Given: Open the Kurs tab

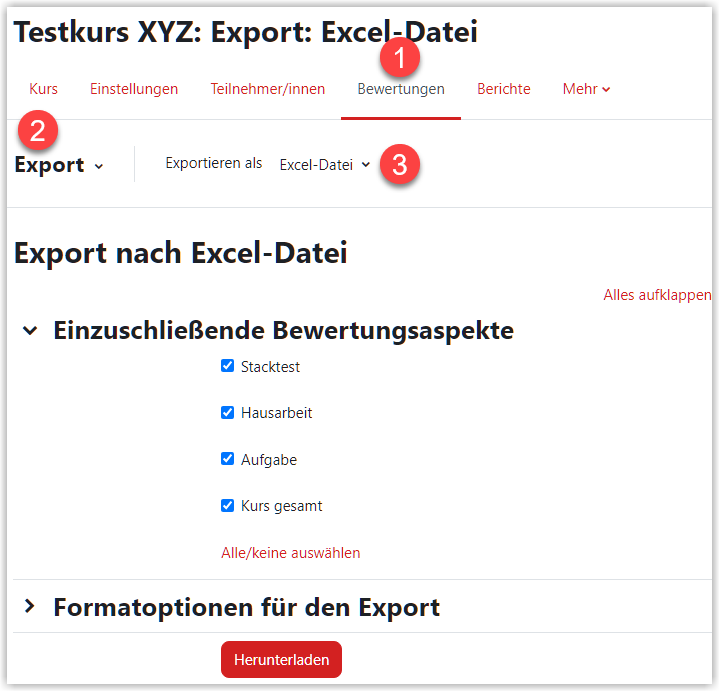Looking at the screenshot, I should [43, 89].
